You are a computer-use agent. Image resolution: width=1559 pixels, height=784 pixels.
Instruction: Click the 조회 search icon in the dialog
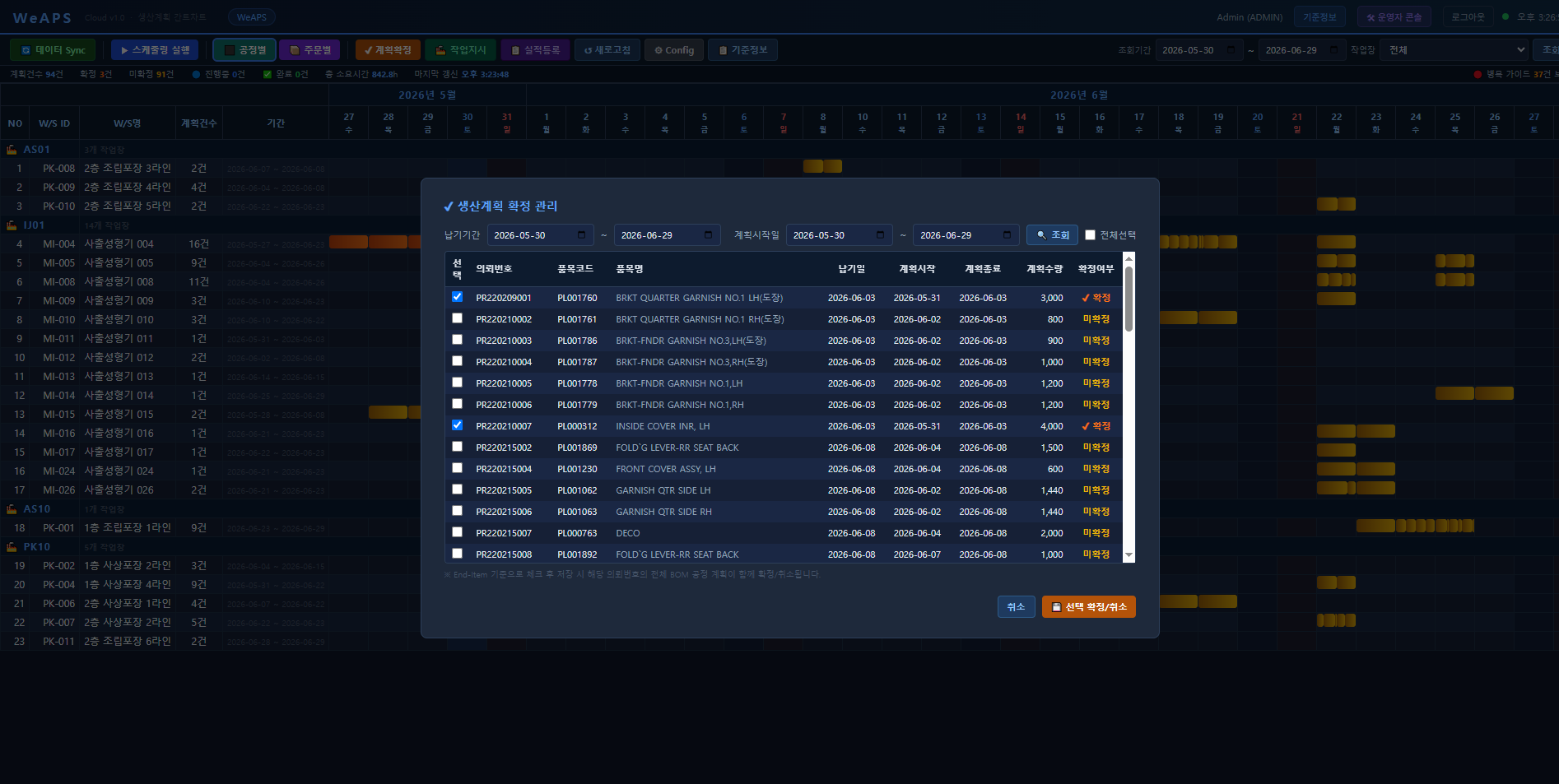(x=1041, y=235)
